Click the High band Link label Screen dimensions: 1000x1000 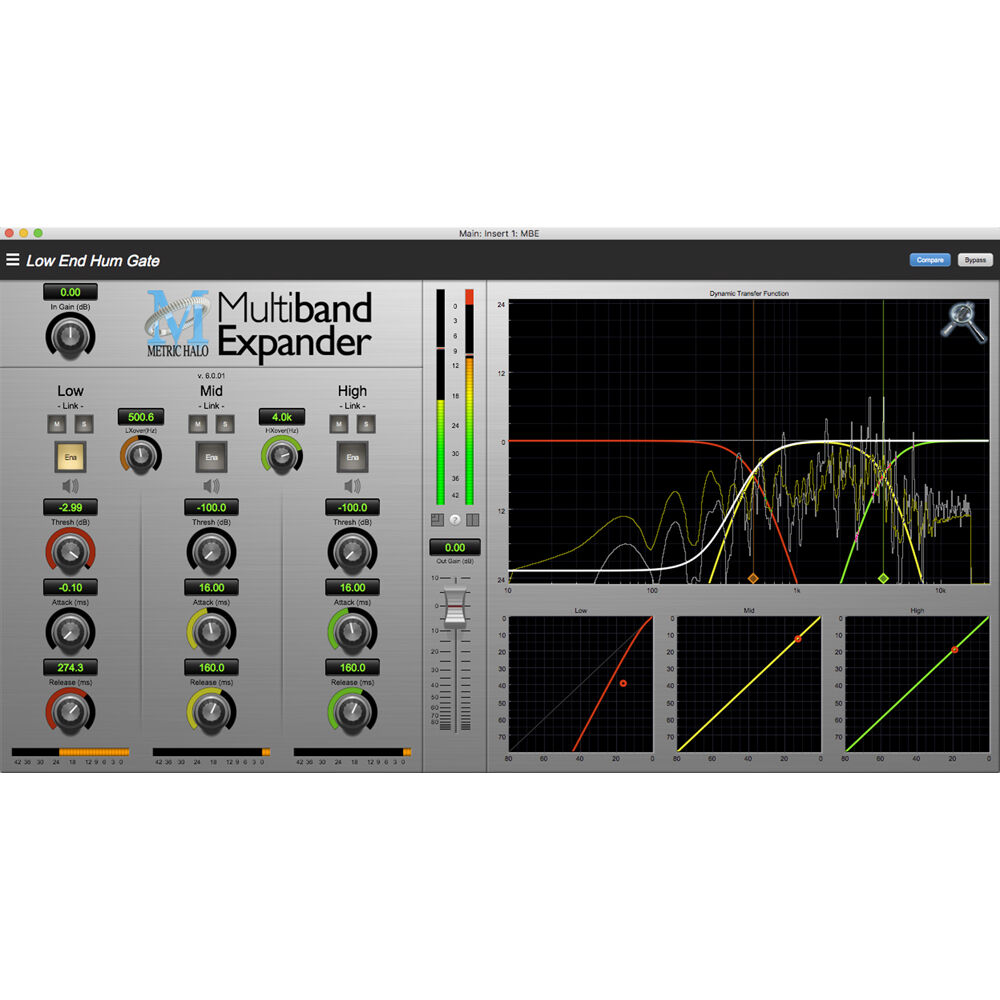[x=352, y=406]
